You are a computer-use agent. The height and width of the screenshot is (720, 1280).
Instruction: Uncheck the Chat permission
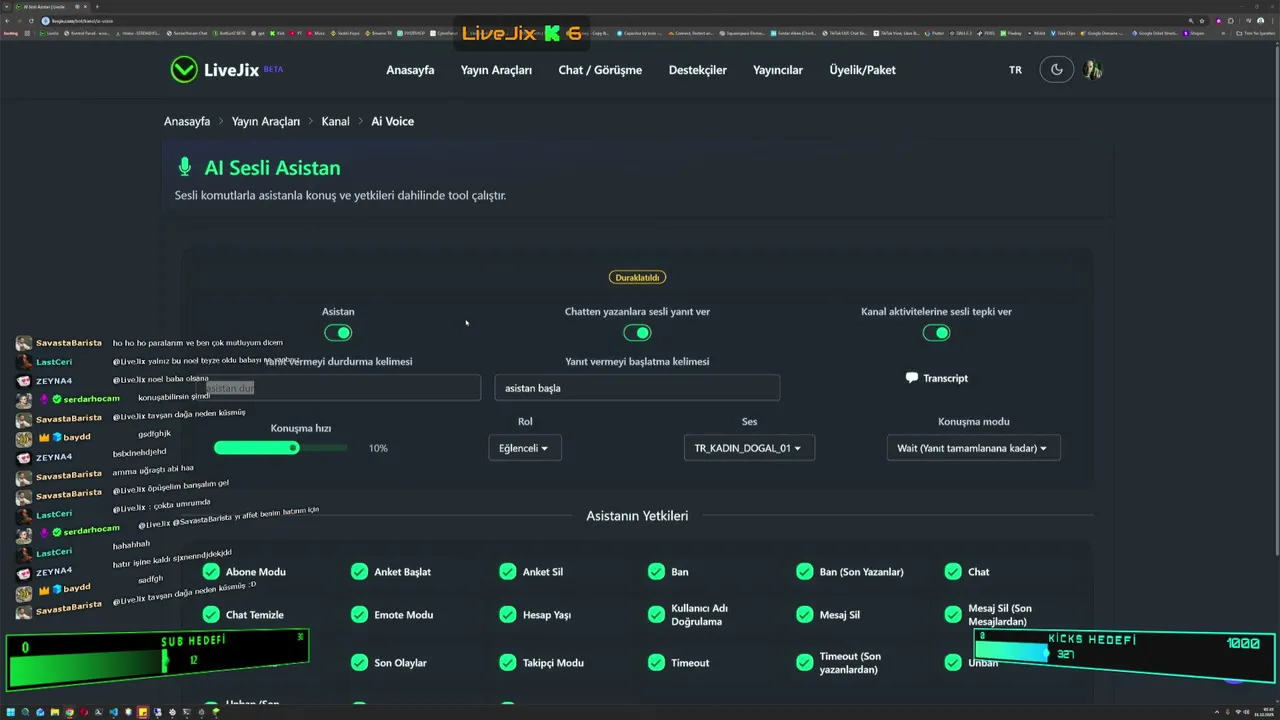[x=953, y=572]
